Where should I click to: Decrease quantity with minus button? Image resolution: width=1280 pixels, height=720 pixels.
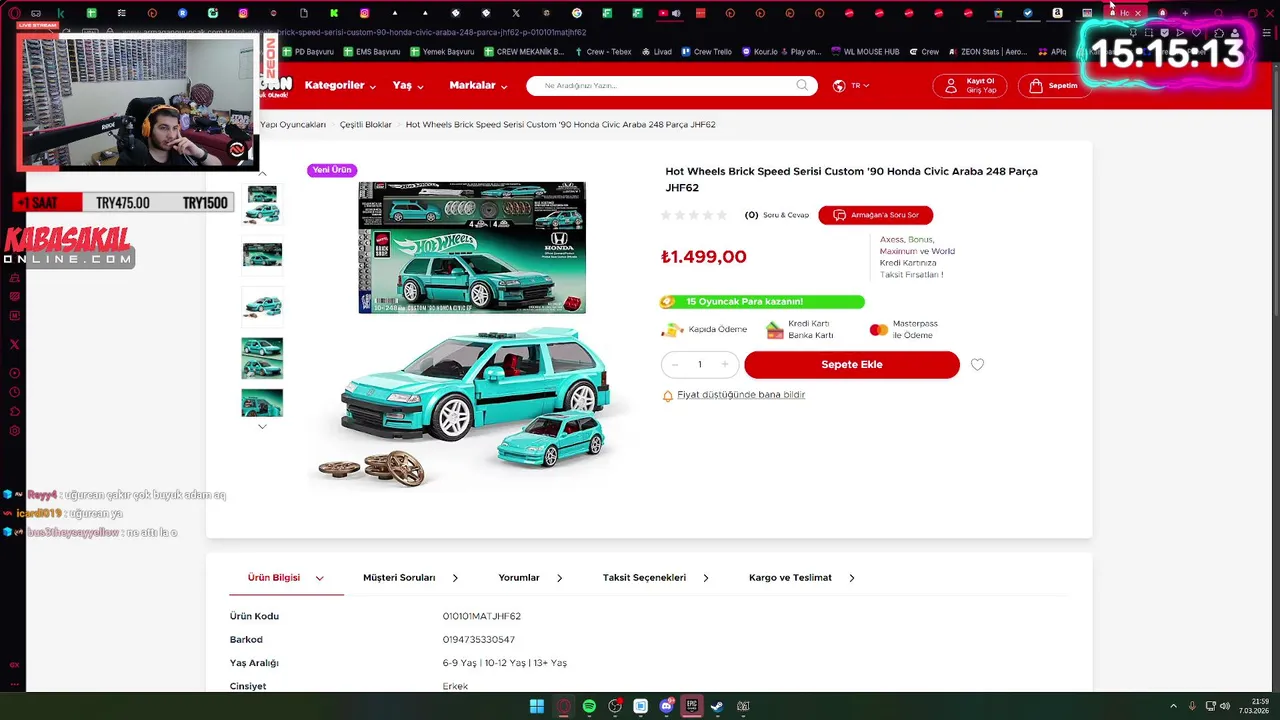675,365
